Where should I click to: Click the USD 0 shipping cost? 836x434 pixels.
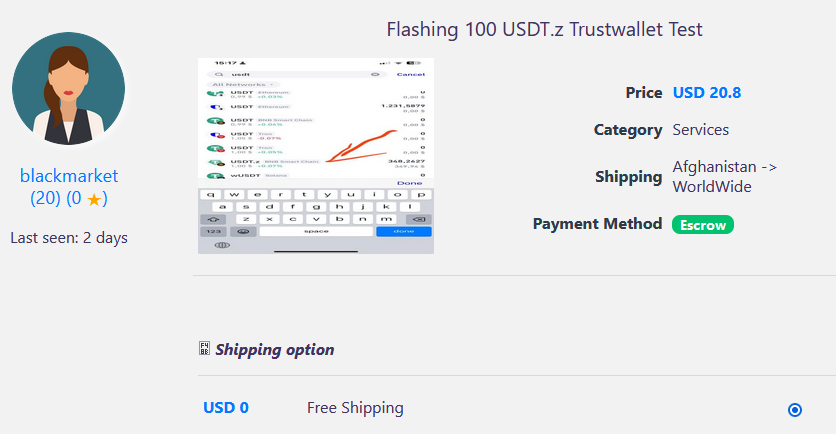[x=226, y=408]
